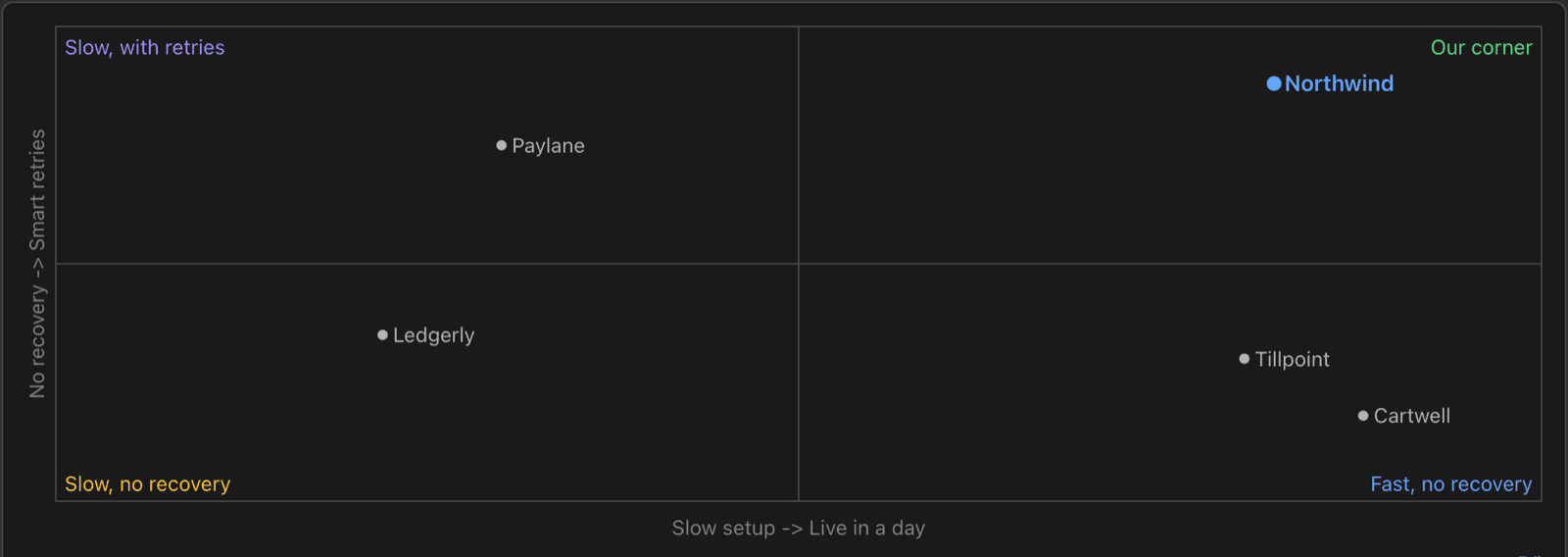Click the 'Slow, with retries' quadrant label

tap(145, 47)
